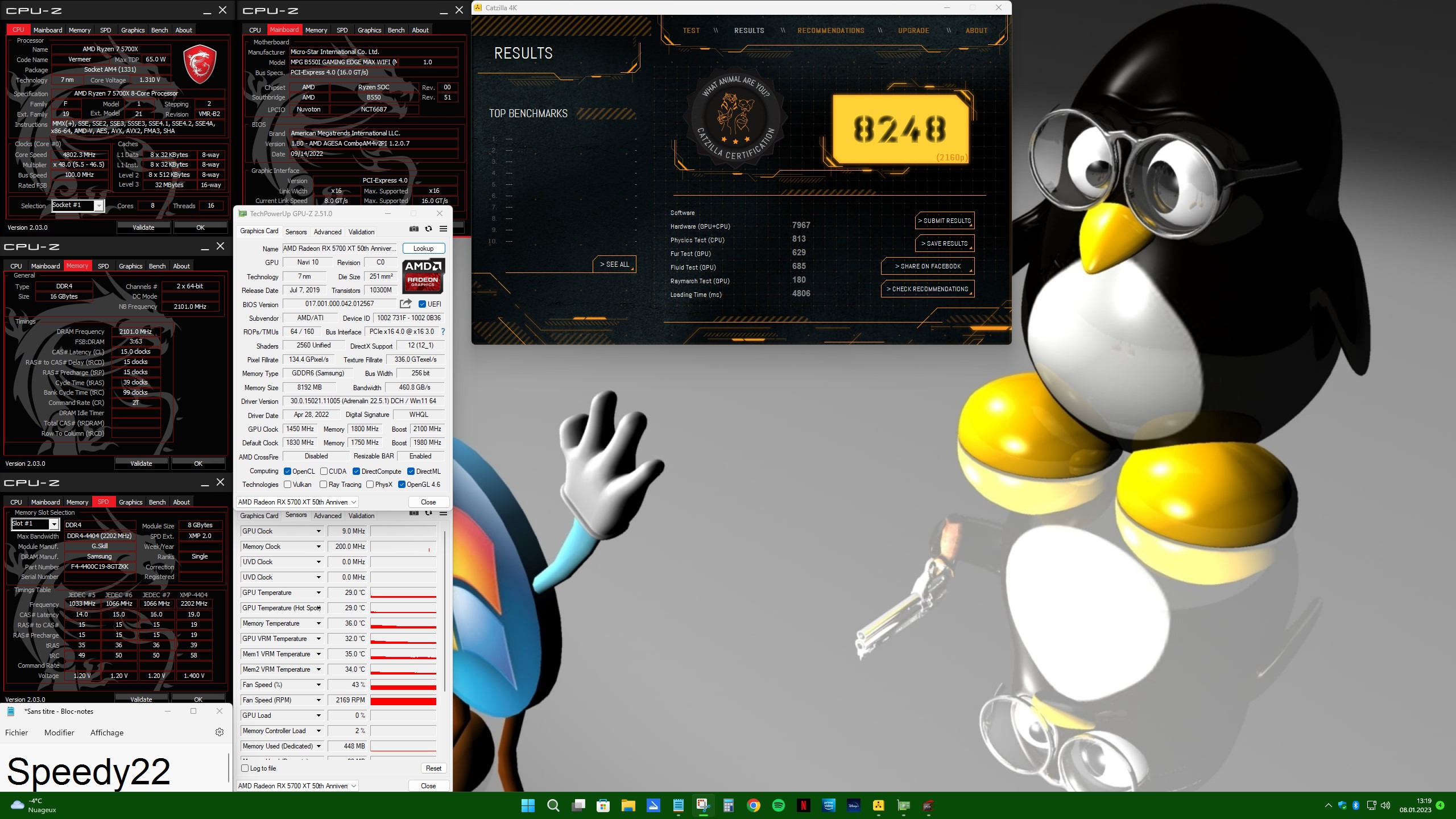Switch to GPU-Z taskbar icon
Image resolution: width=1456 pixels, height=819 pixels.
(904, 805)
